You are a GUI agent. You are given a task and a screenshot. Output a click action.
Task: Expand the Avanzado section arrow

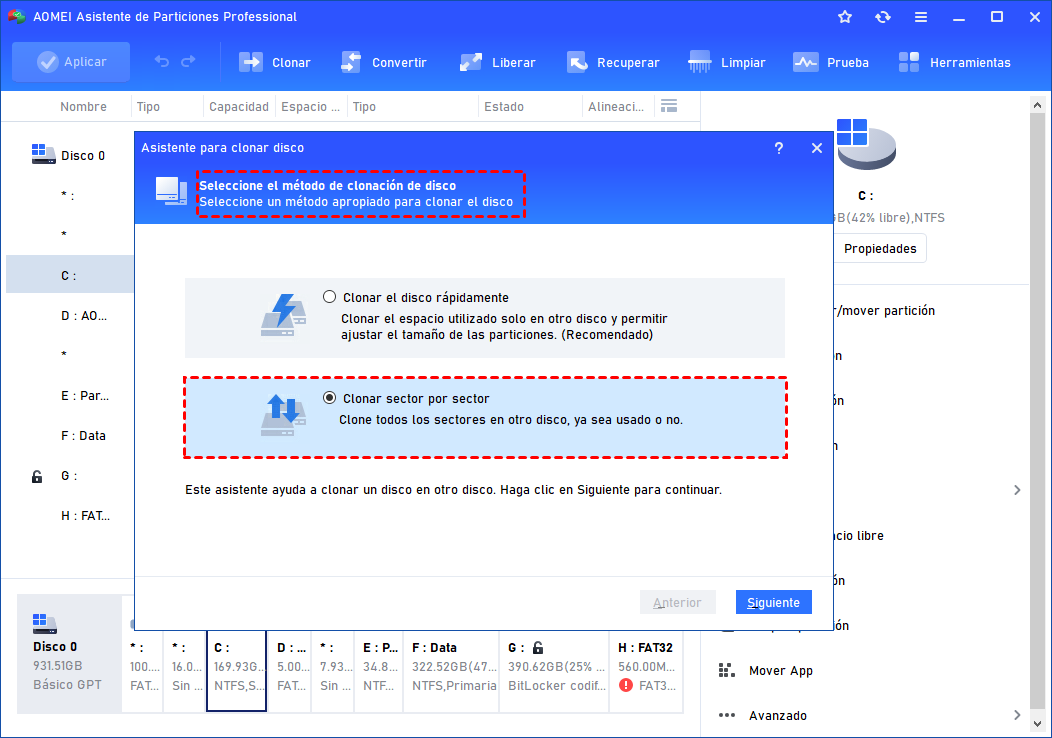coord(1016,715)
